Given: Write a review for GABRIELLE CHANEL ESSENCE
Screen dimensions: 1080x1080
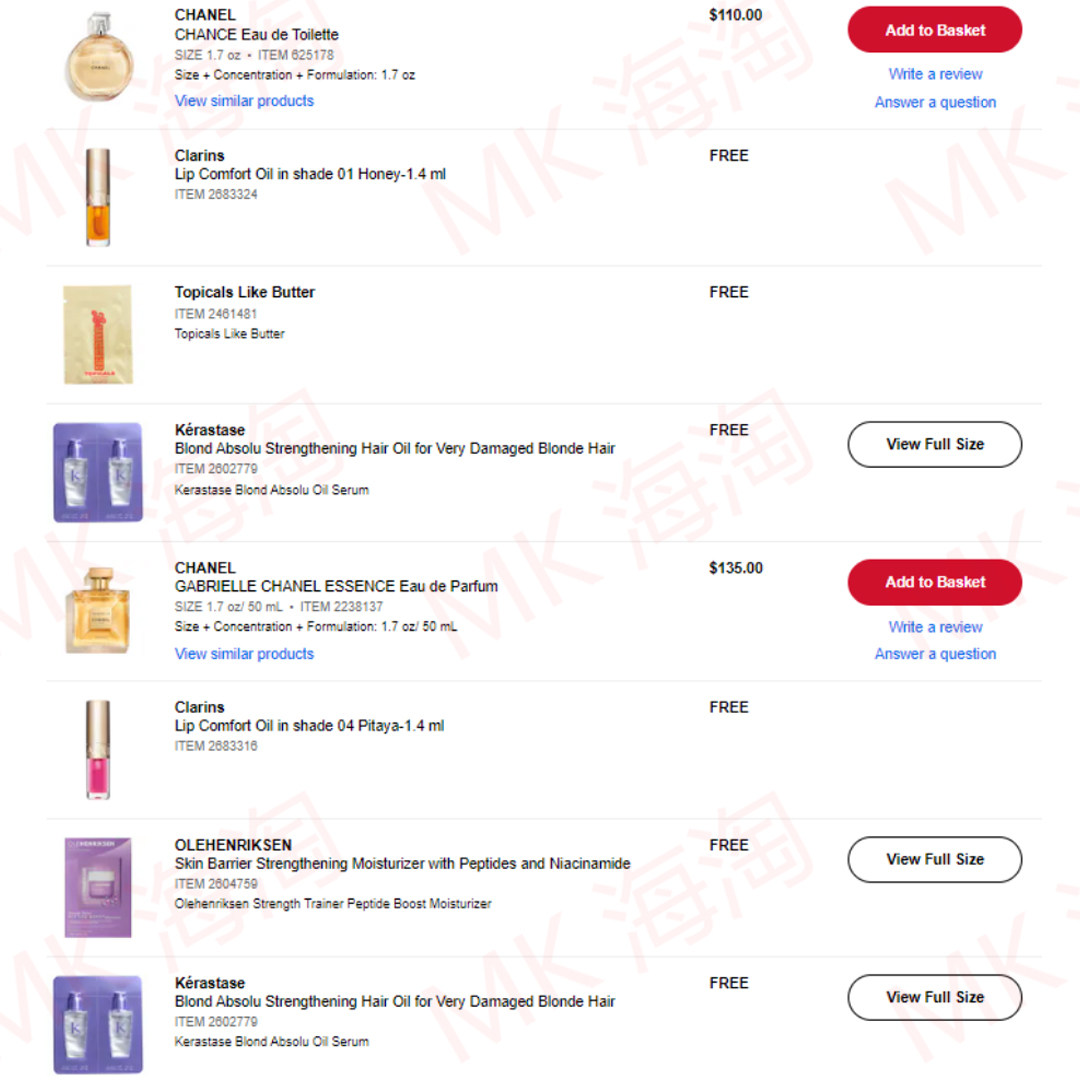Looking at the screenshot, I should coord(935,627).
